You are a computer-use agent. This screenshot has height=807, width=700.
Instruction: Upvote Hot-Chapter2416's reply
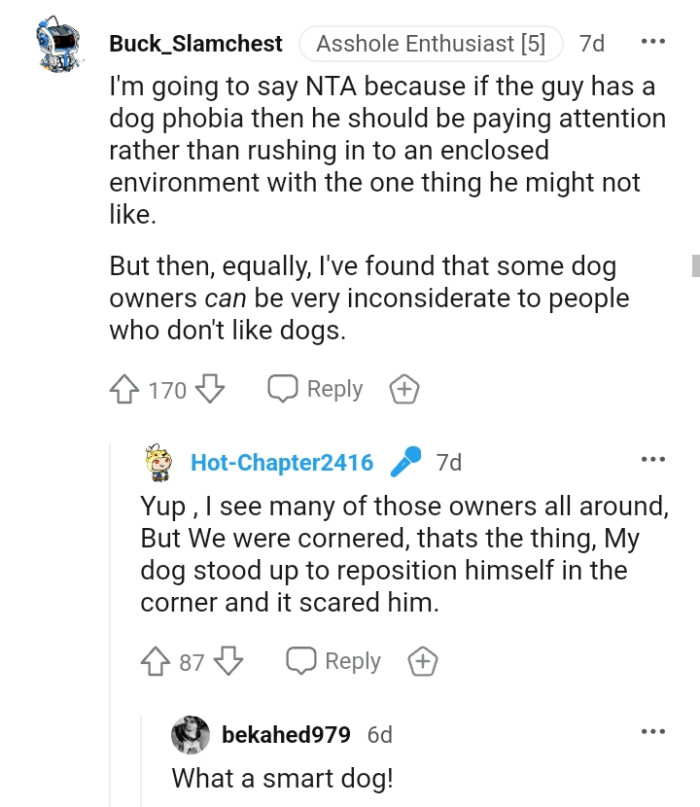[156, 661]
